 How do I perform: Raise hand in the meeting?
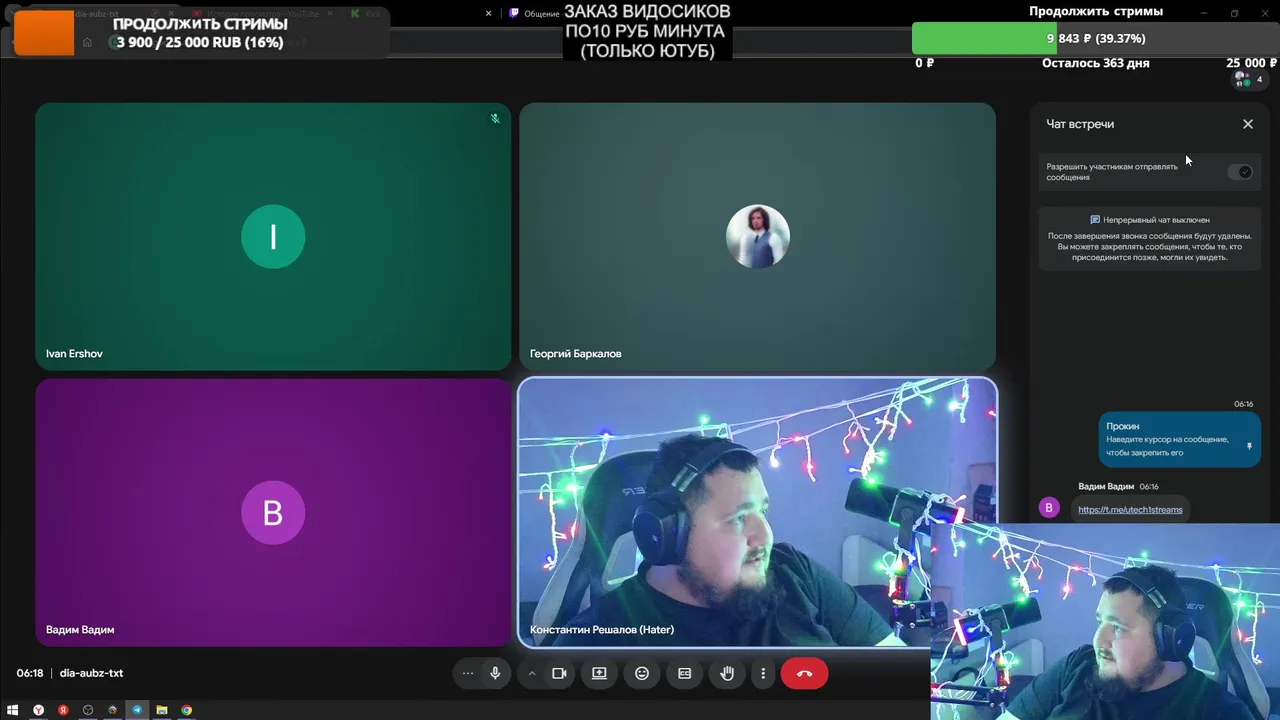pyautogui.click(x=727, y=673)
